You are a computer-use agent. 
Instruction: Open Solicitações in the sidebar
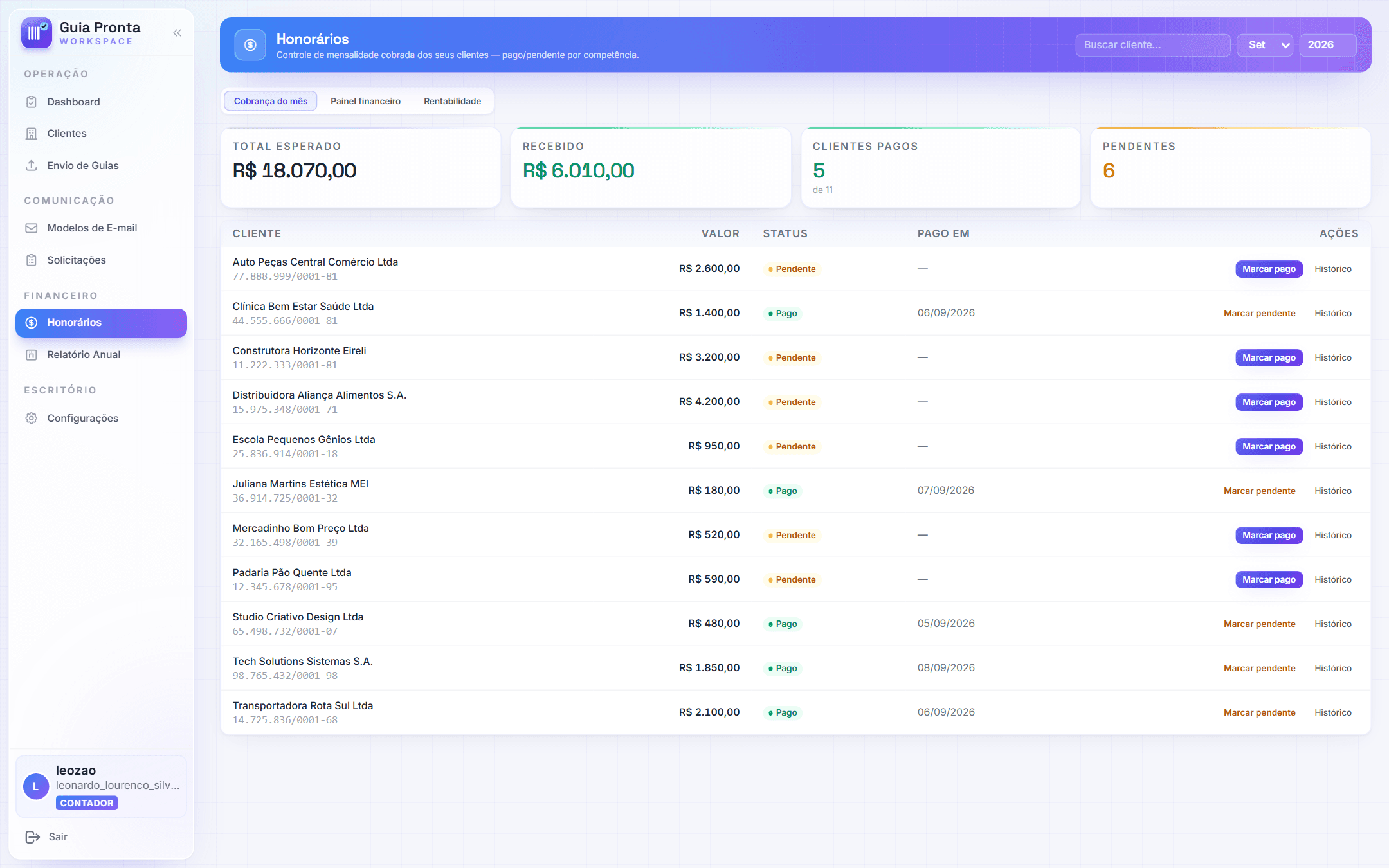[101, 260]
